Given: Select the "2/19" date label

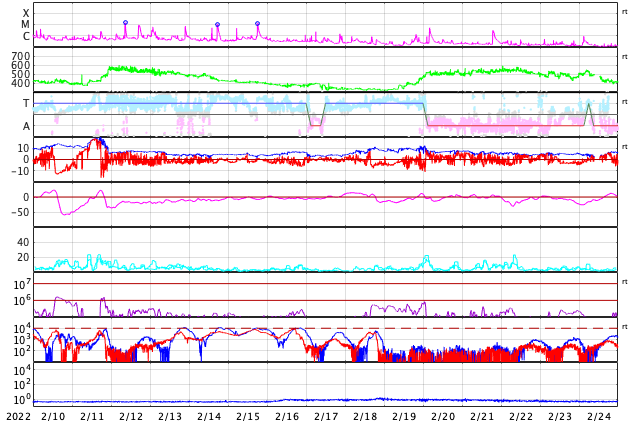Looking at the screenshot, I should point(404,416).
